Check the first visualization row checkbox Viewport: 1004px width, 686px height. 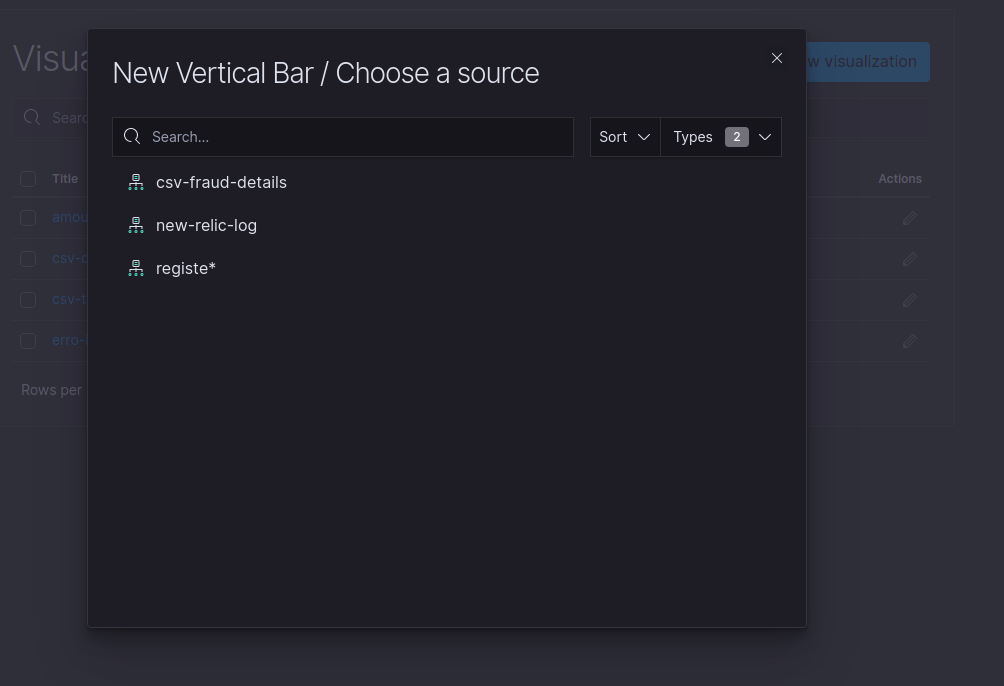pos(28,218)
